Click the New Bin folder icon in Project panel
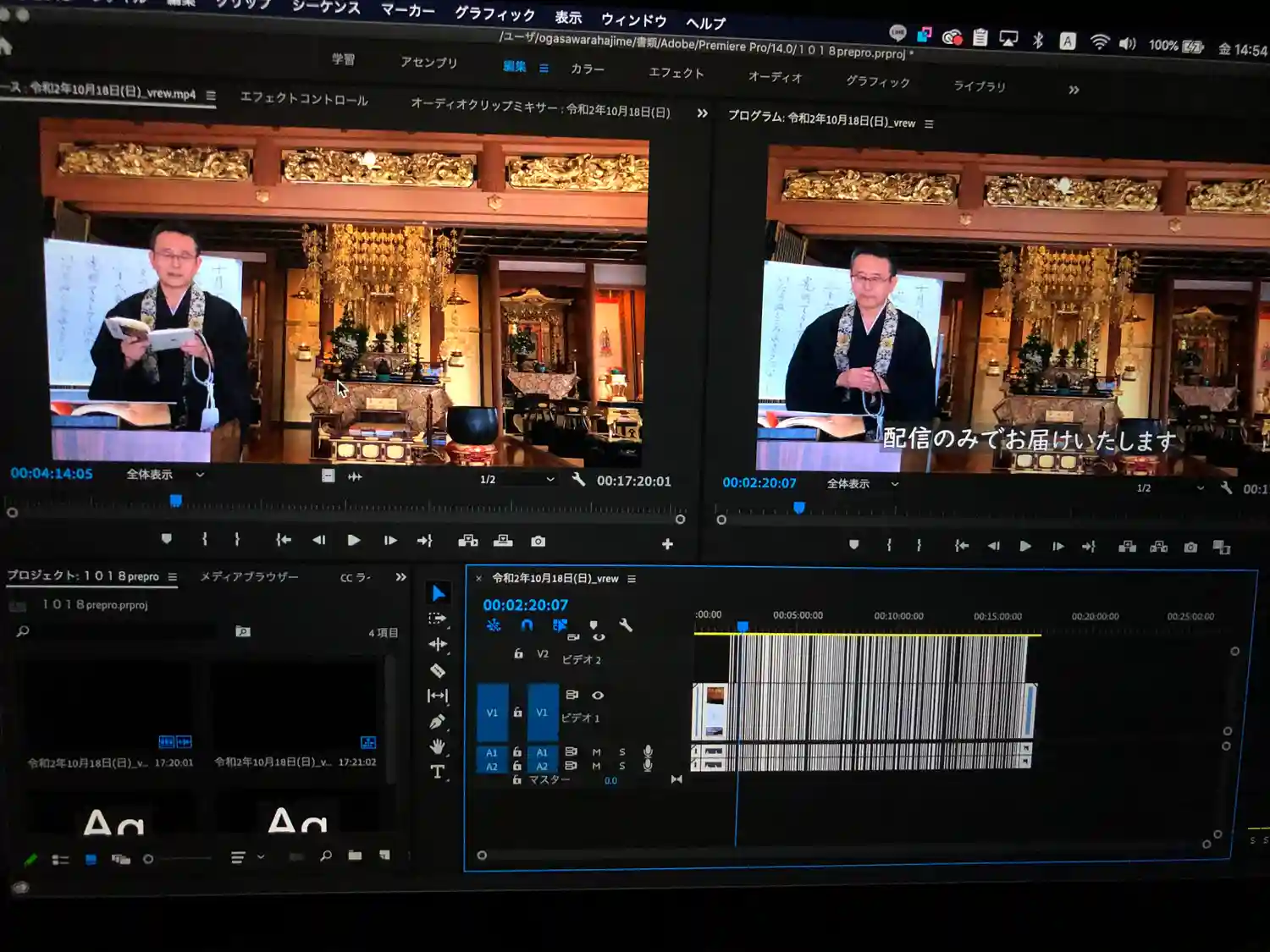This screenshot has width=1270, height=952. (355, 856)
